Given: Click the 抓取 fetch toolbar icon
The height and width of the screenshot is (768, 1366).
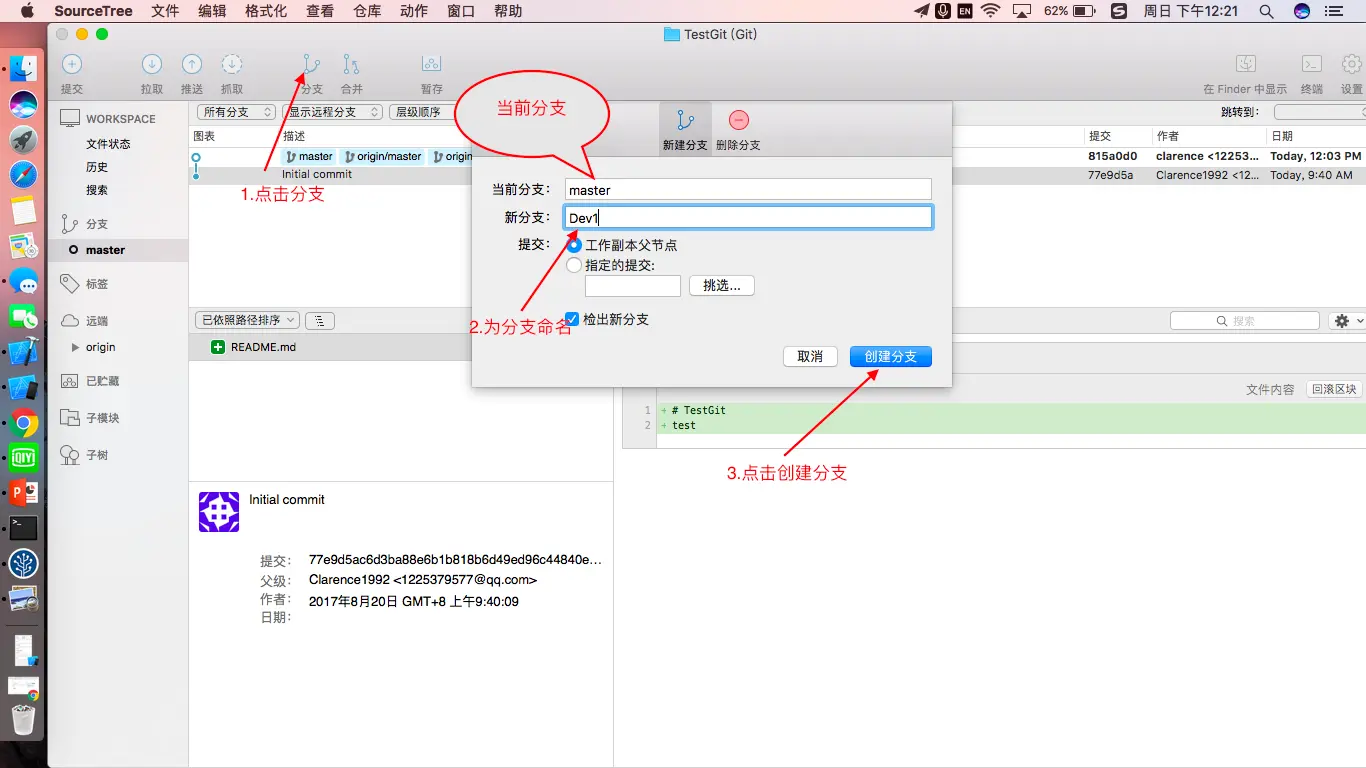Looking at the screenshot, I should [x=232, y=65].
